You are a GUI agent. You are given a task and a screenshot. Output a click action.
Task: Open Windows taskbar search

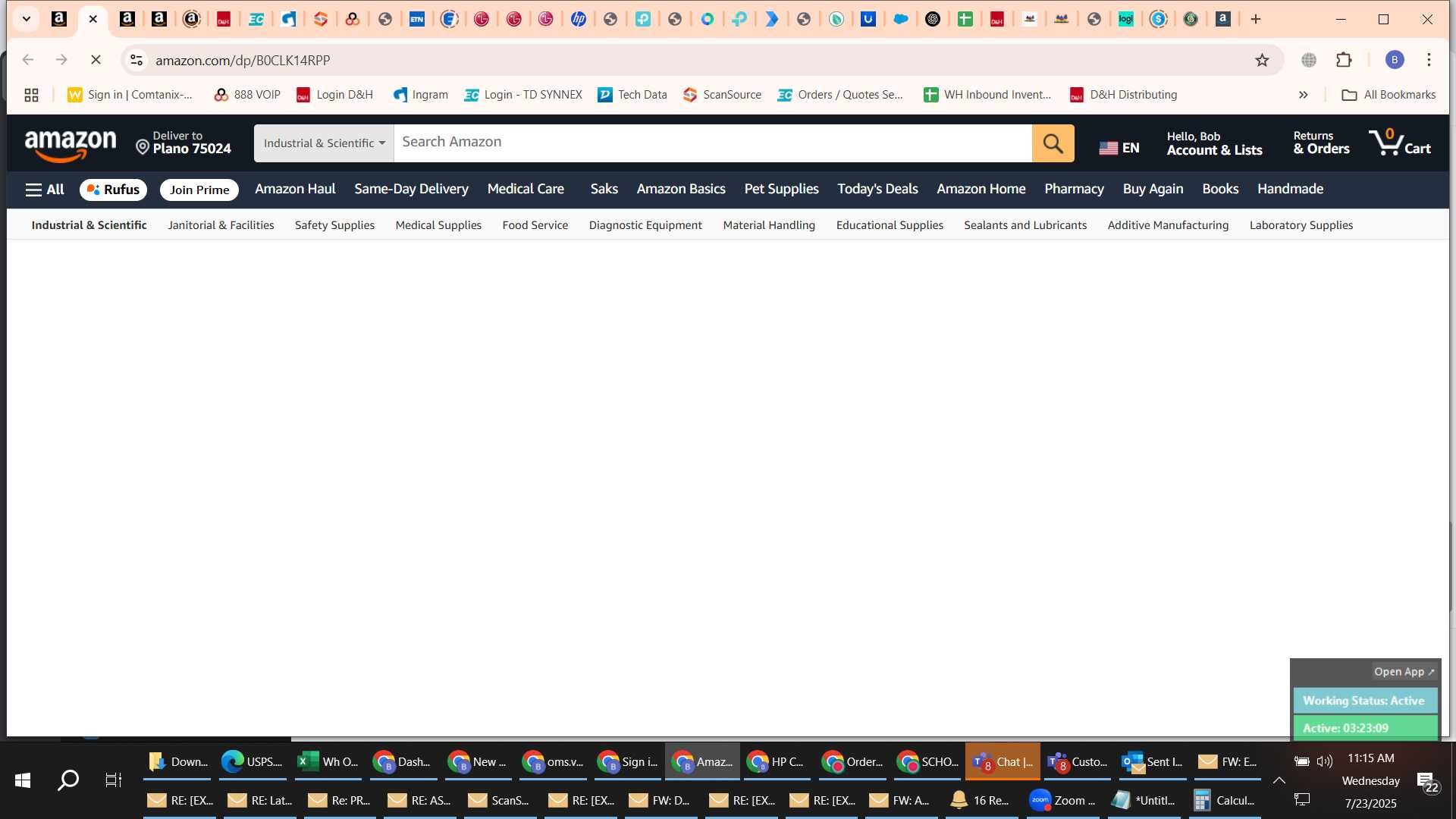click(68, 780)
